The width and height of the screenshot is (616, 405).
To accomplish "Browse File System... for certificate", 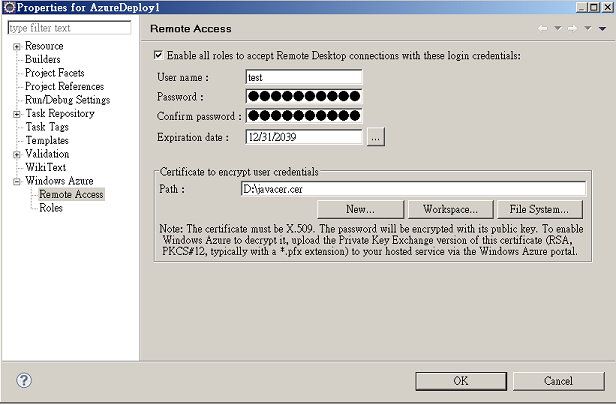I will click(x=539, y=209).
